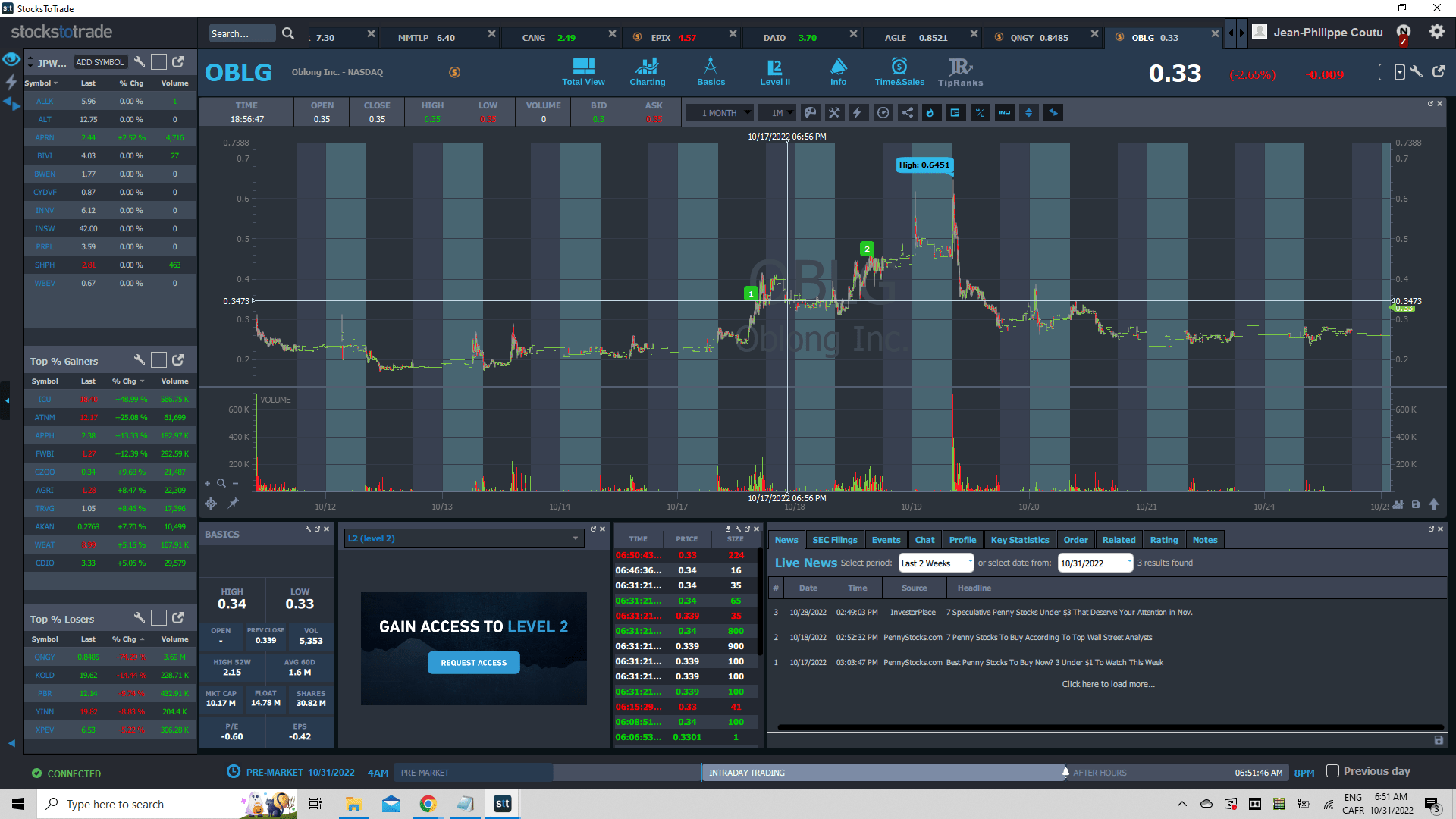Toggle checkbox in Top % Gainers header
Image resolution: width=1456 pixels, height=819 pixels.
coord(158,360)
